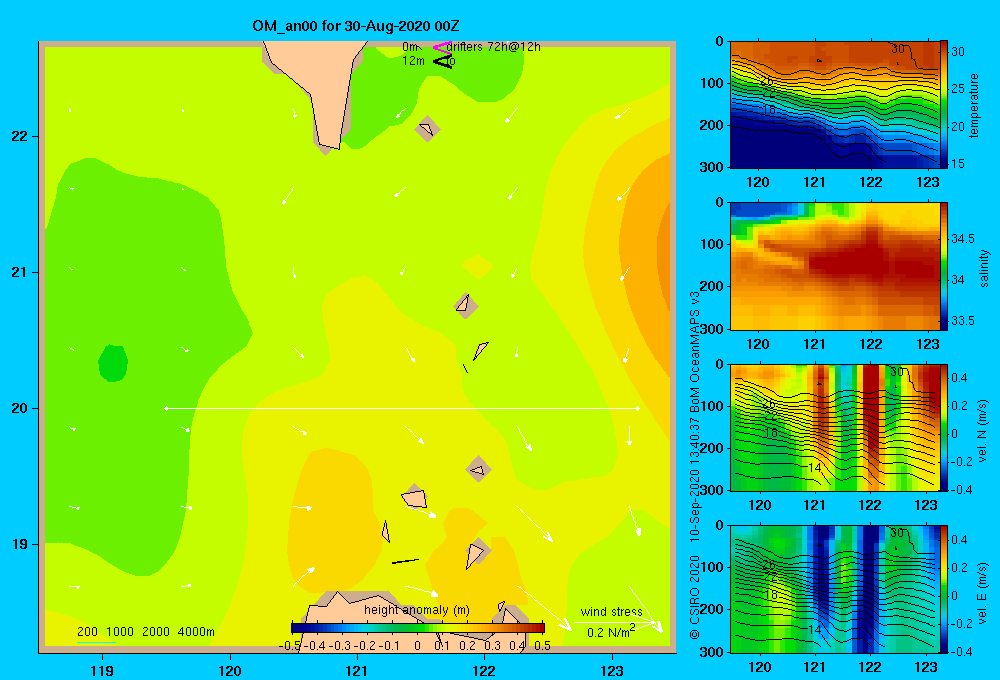
Task: Select the vertical 'temperature' axis label
Action: tap(974, 105)
